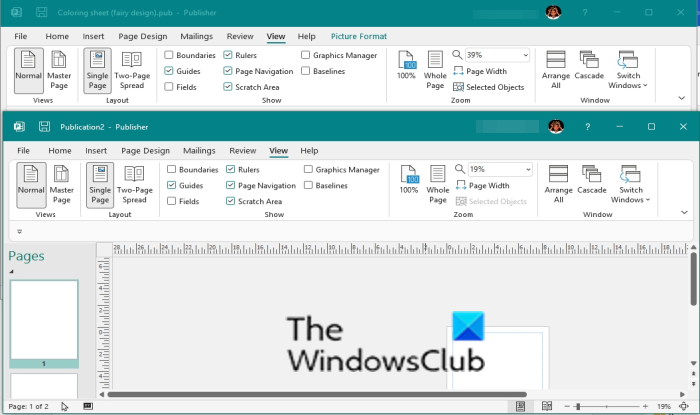
Task: Open Help tab in Coloring sheet window
Action: coord(306,37)
